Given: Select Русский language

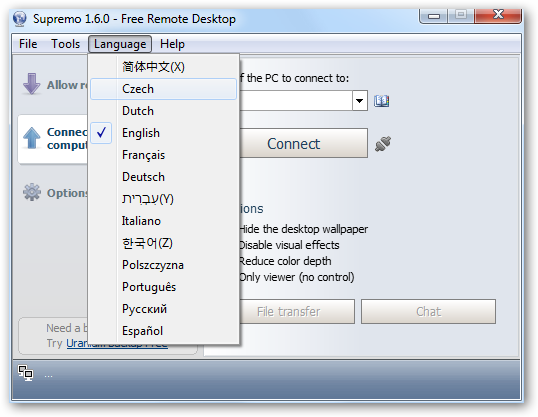Looking at the screenshot, I should click(x=163, y=309).
